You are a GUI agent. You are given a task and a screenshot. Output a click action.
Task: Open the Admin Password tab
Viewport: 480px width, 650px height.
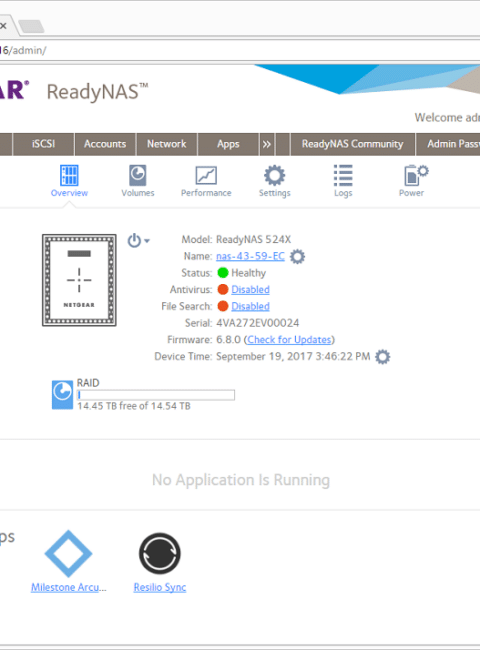(x=448, y=144)
